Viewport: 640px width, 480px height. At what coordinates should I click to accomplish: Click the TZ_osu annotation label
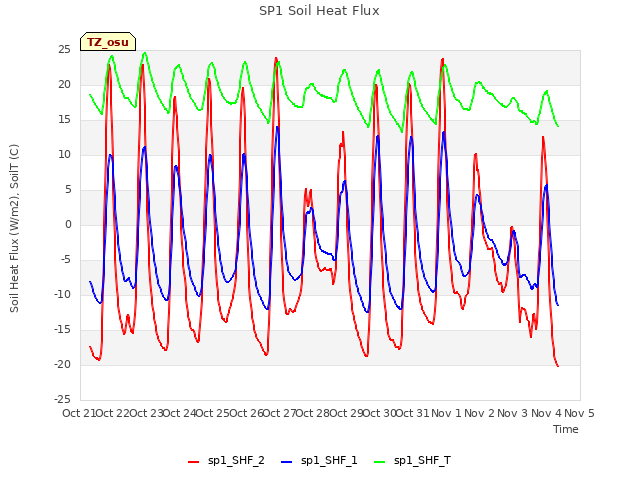coord(108,42)
